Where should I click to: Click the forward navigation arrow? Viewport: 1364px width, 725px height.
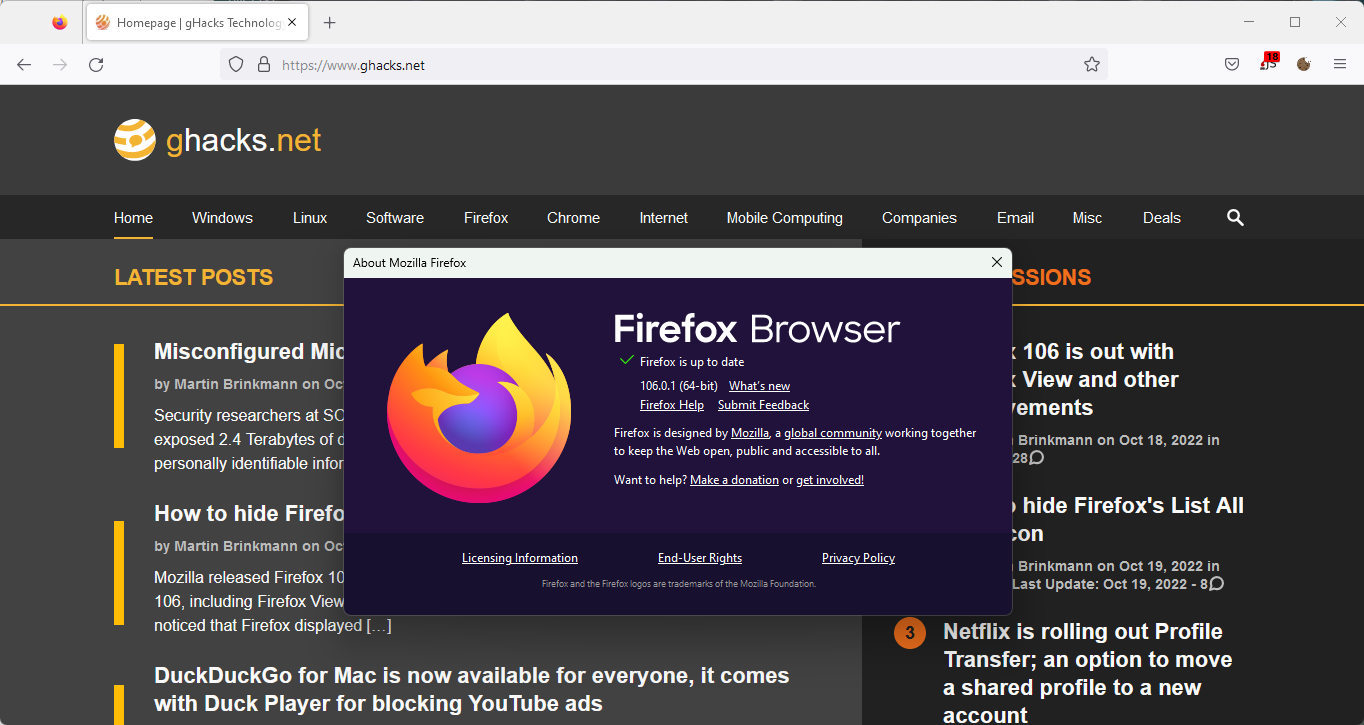(60, 64)
